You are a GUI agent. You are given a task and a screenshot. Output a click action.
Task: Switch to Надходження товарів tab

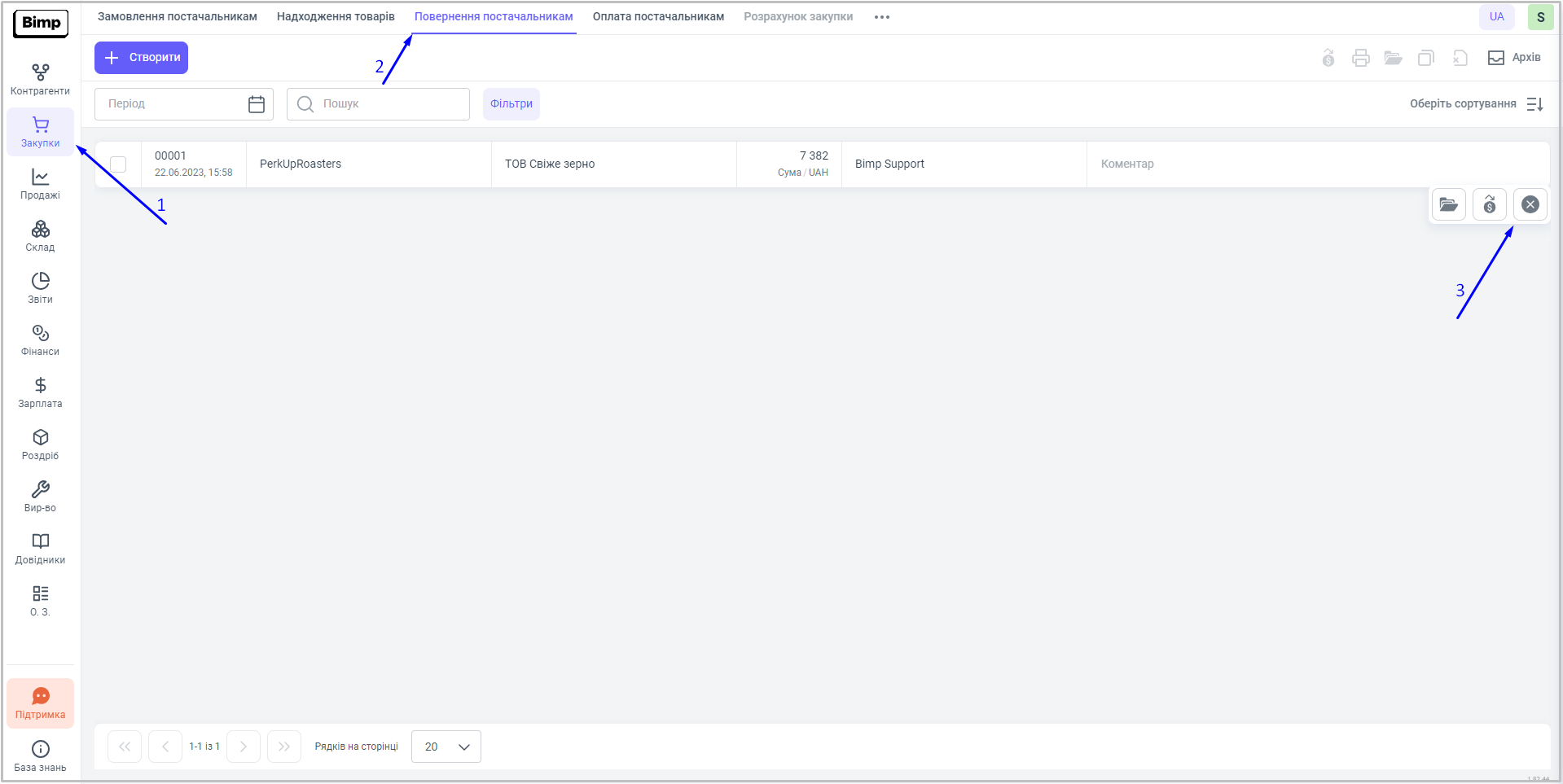tap(336, 17)
